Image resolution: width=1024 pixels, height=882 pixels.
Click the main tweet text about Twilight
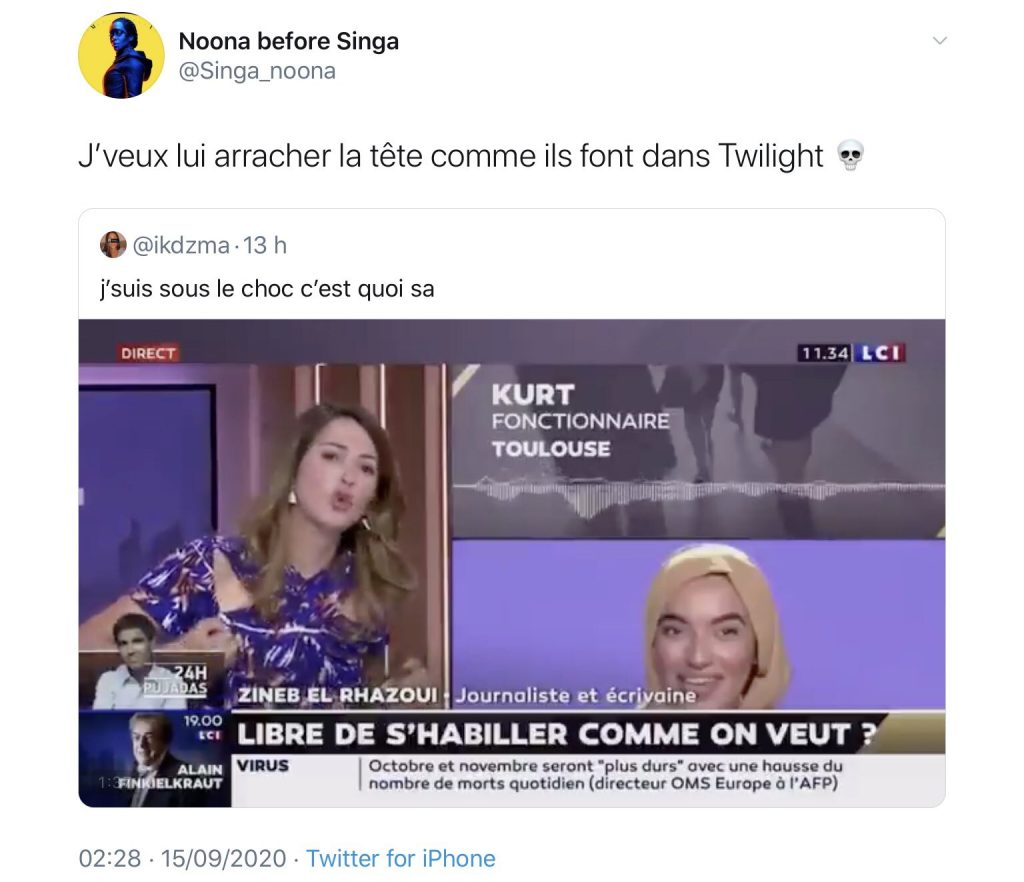[451, 156]
